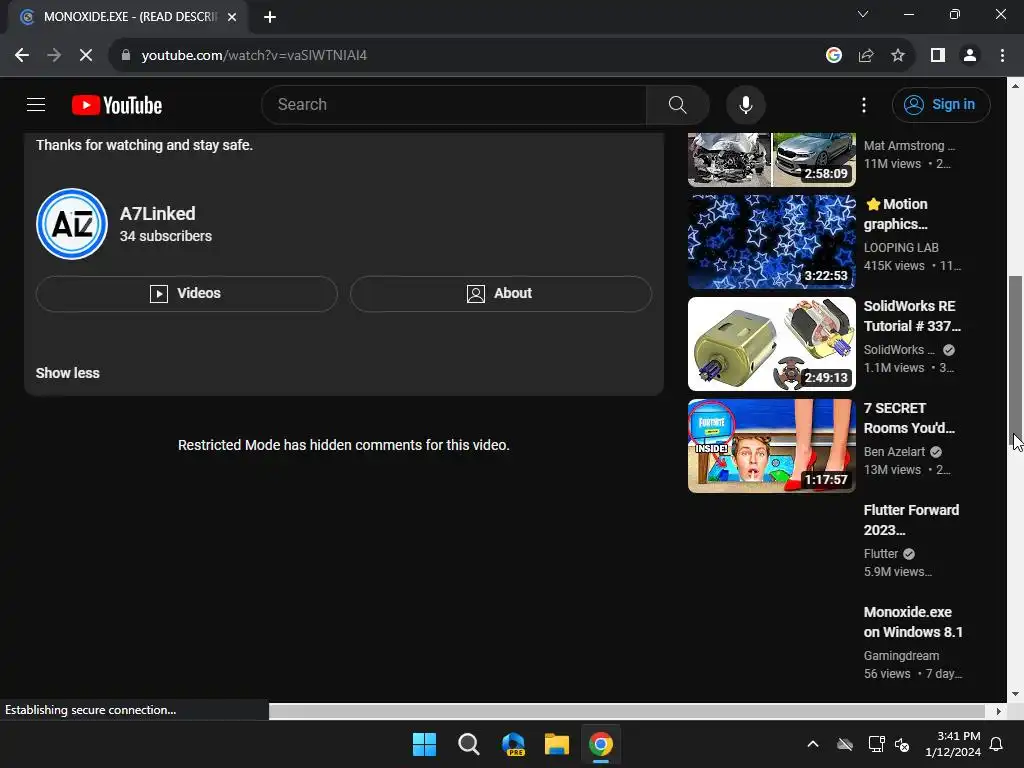Open the A7Linked channel name link
Image resolution: width=1024 pixels, height=768 pixels.
[157, 214]
